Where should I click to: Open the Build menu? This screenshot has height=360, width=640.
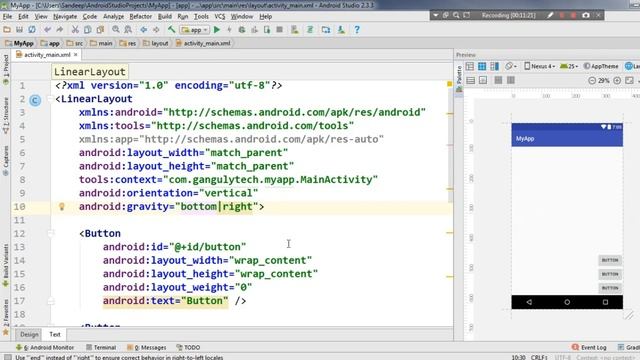(x=165, y=16)
